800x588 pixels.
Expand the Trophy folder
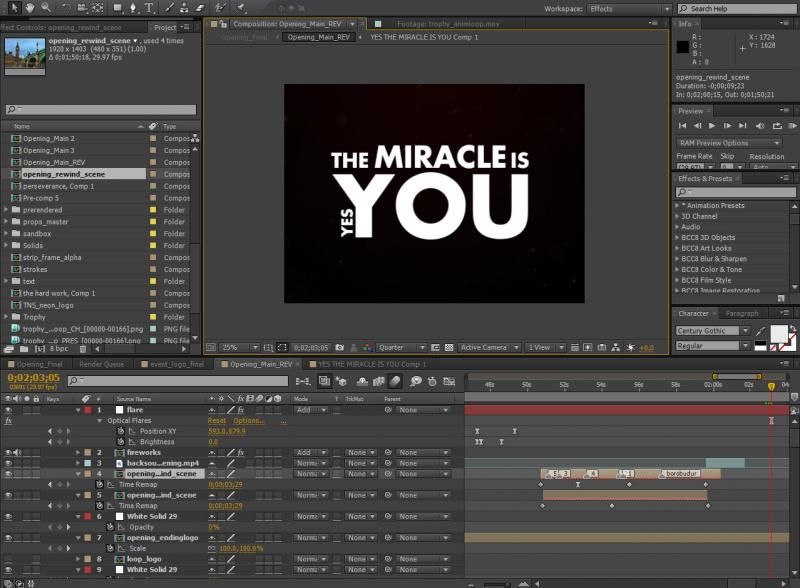(x=6, y=317)
